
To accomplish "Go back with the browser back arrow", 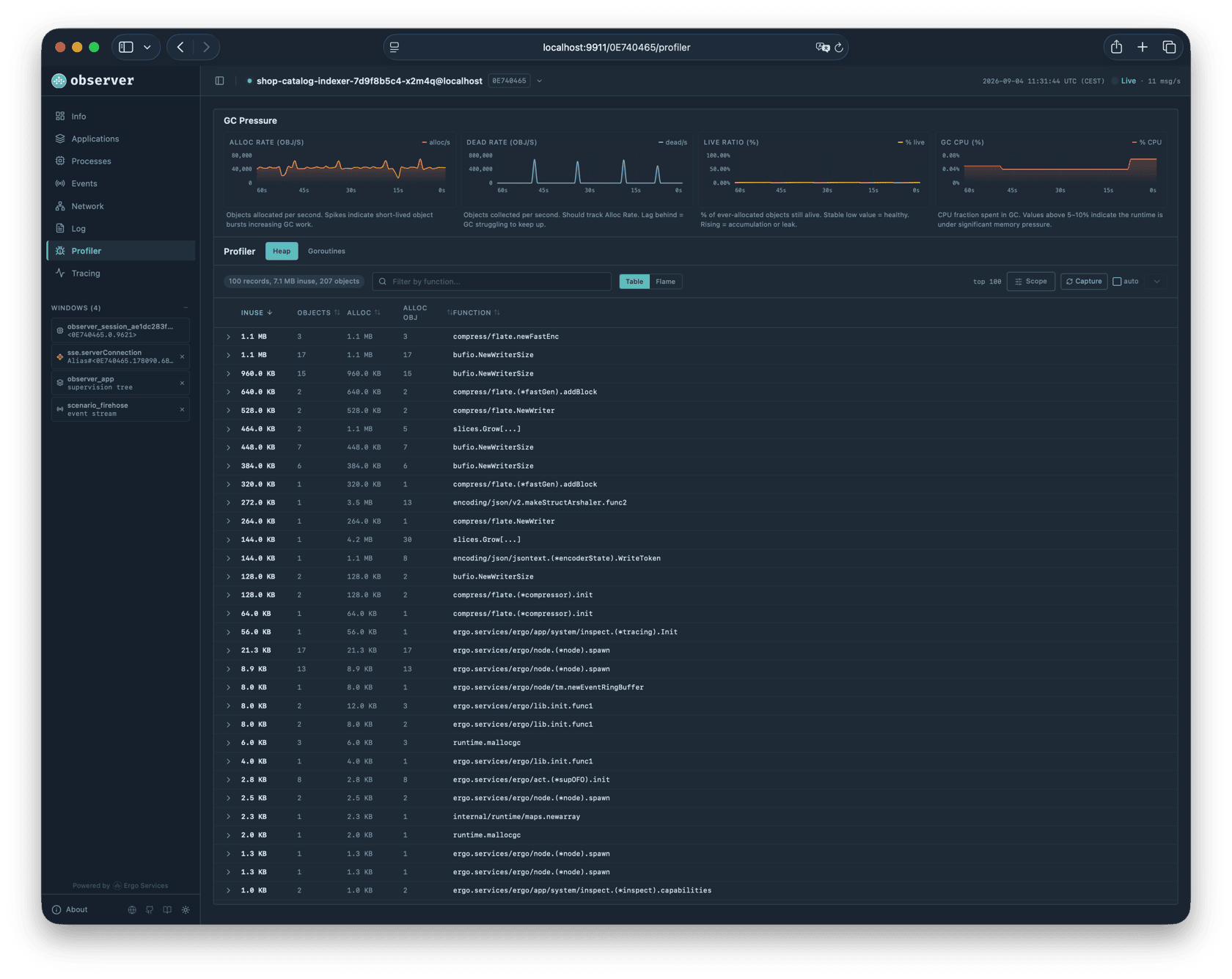I will click(180, 47).
